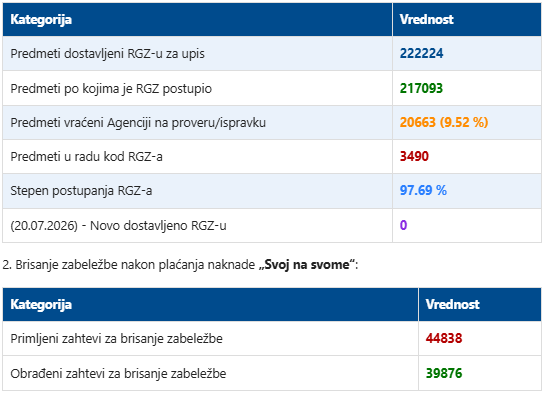Select 'Predmeti vraćeni Agenciji na proveru/ispravku' label
The image size is (547, 396).
click(x=138, y=123)
